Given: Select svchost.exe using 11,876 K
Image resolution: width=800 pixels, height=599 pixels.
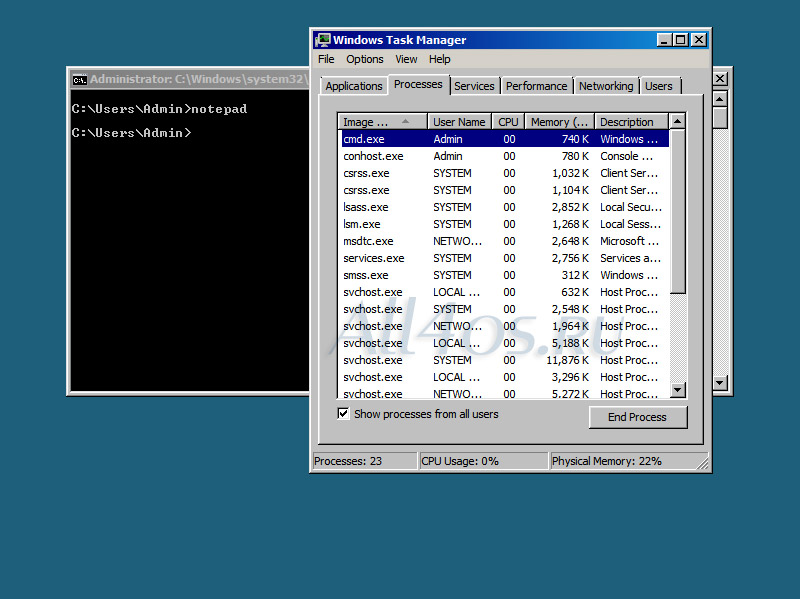Looking at the screenshot, I should (505, 360).
